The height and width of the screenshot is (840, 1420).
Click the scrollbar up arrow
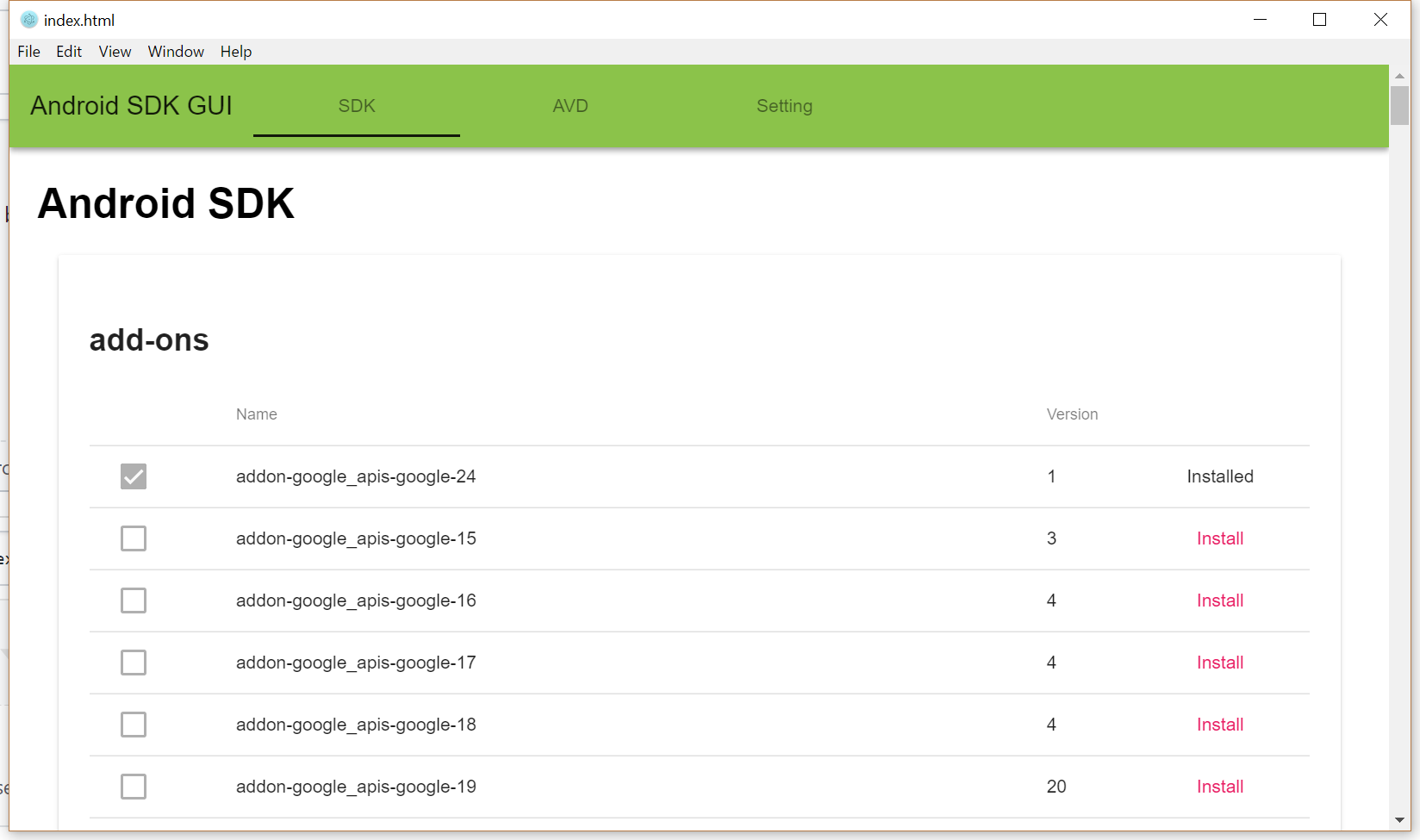coord(1399,76)
